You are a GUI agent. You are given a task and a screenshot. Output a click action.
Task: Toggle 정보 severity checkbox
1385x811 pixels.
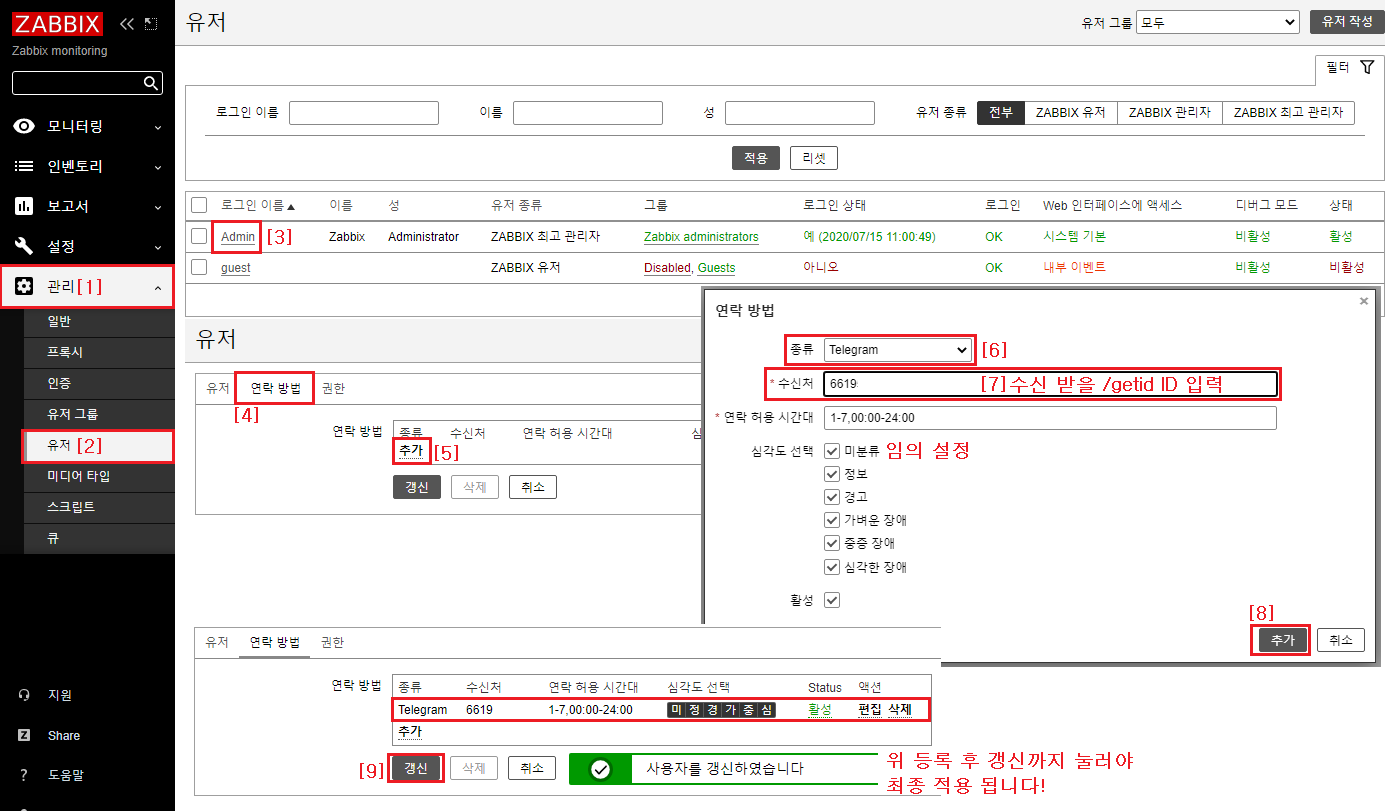click(832, 473)
